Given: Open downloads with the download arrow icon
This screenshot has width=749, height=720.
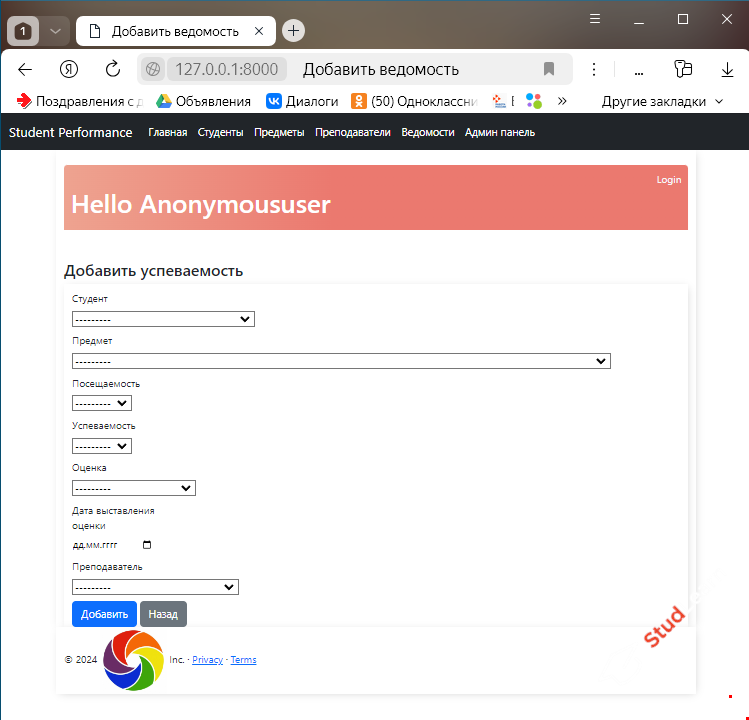Looking at the screenshot, I should click(x=727, y=70).
